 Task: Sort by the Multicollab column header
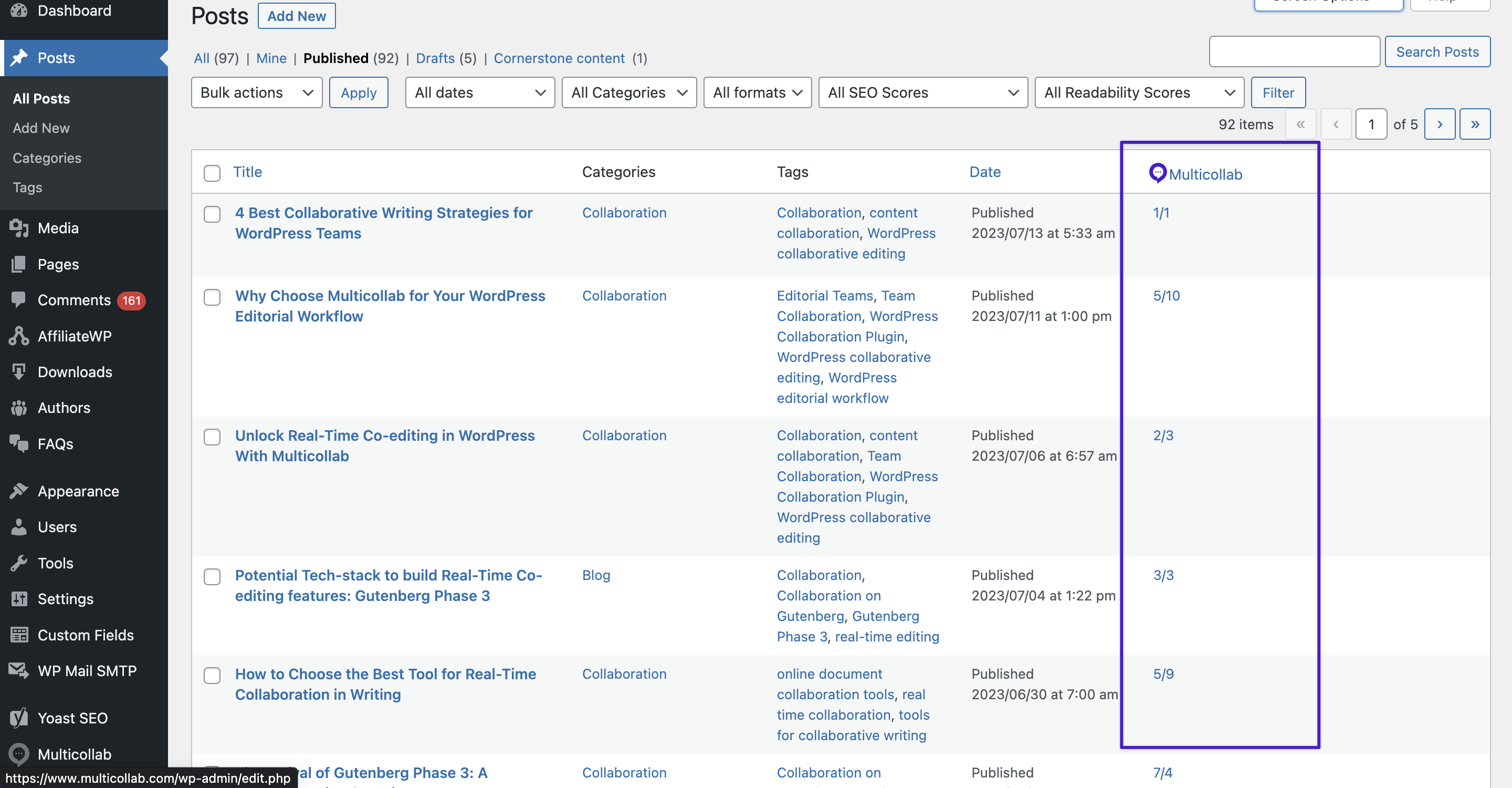(1205, 174)
